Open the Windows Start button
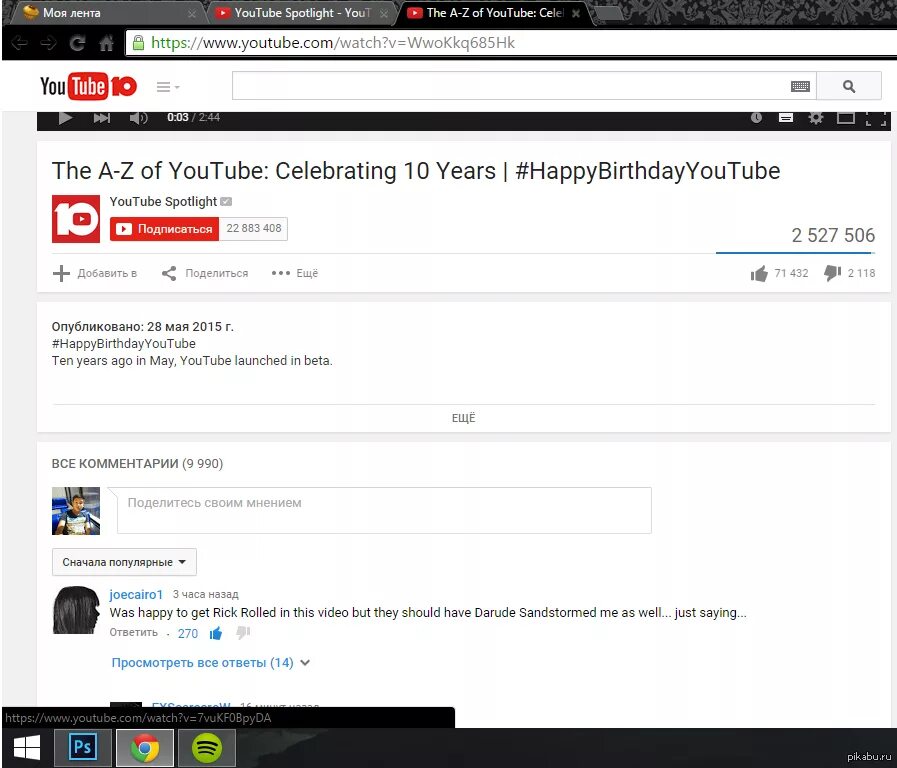Screen dimensions: 897x768 tap(27, 748)
